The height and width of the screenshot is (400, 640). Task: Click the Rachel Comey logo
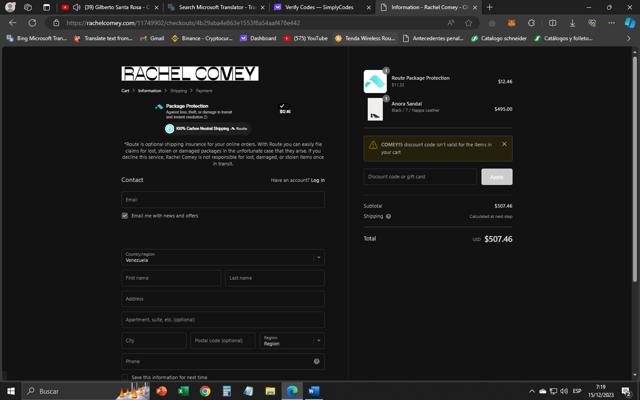[190, 73]
